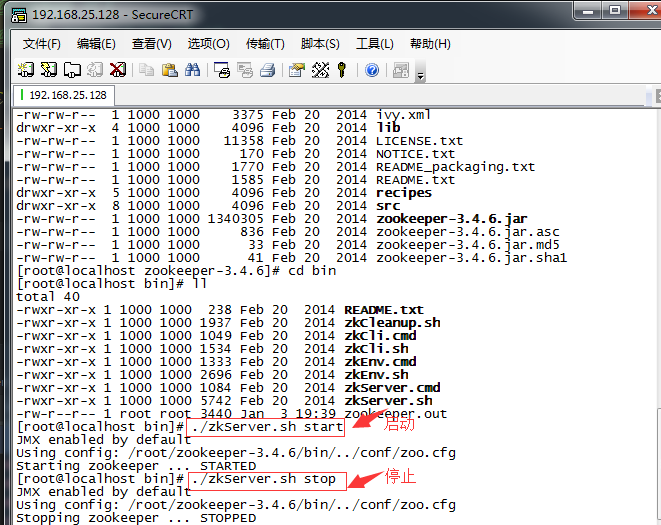The height and width of the screenshot is (525, 661).
Task: Open Help with the blue question icon
Action: [x=372, y=70]
